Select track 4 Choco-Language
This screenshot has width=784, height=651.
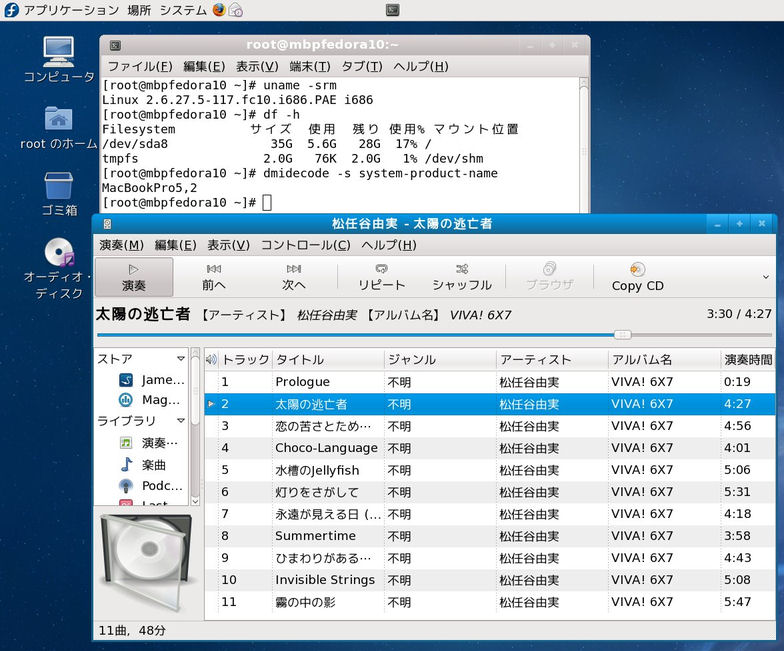(x=490, y=448)
